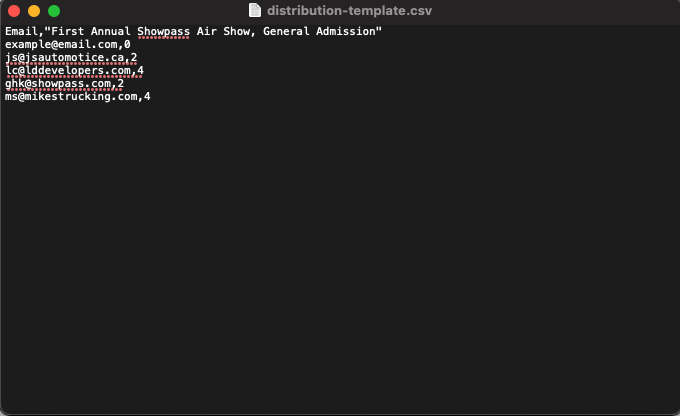Click the quantity 4 after lc@lddevelopers.com
680x416 pixels.
(x=141, y=70)
